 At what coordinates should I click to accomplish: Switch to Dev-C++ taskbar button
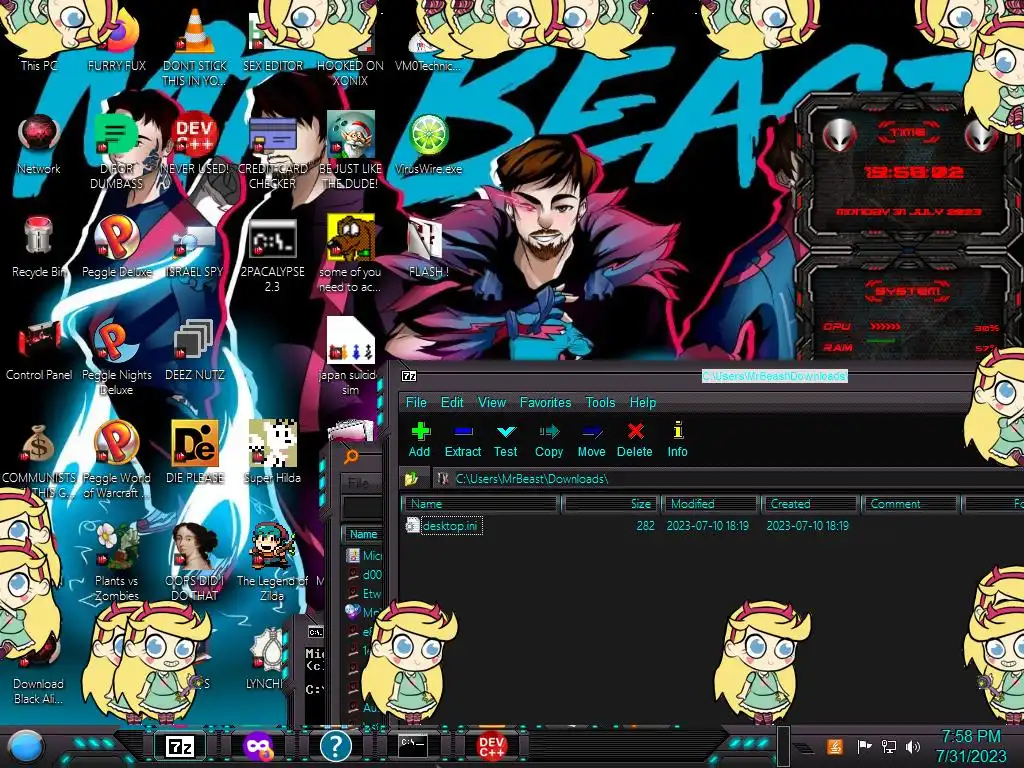click(491, 746)
